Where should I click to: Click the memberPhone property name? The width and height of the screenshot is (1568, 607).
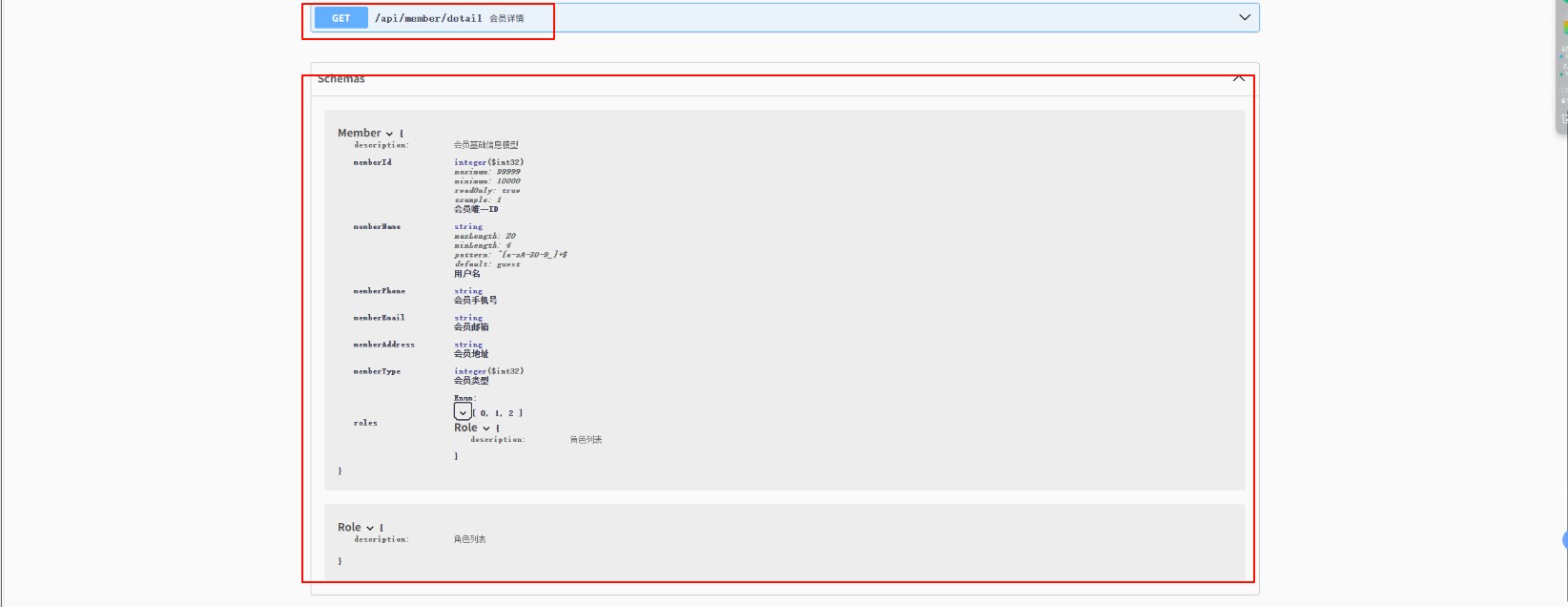pos(379,291)
